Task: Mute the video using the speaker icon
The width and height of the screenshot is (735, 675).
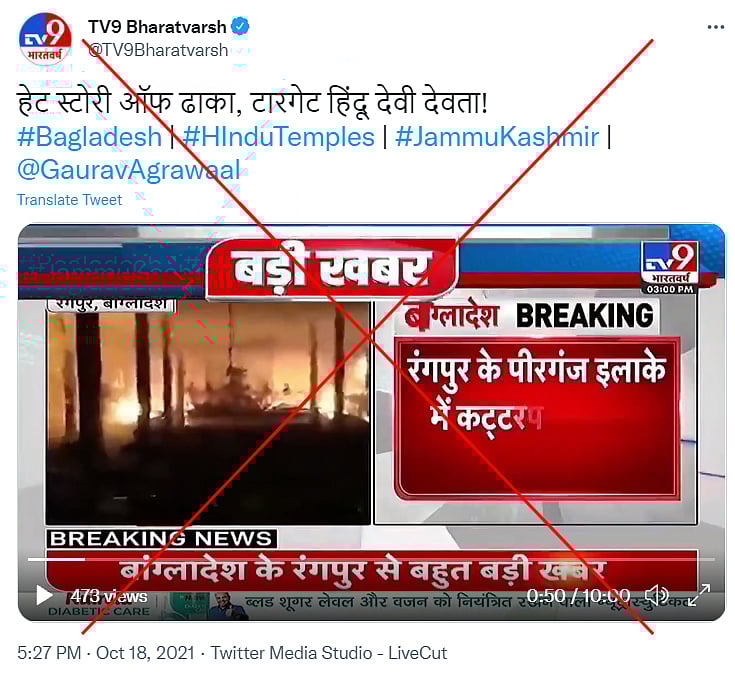Action: coord(656,595)
